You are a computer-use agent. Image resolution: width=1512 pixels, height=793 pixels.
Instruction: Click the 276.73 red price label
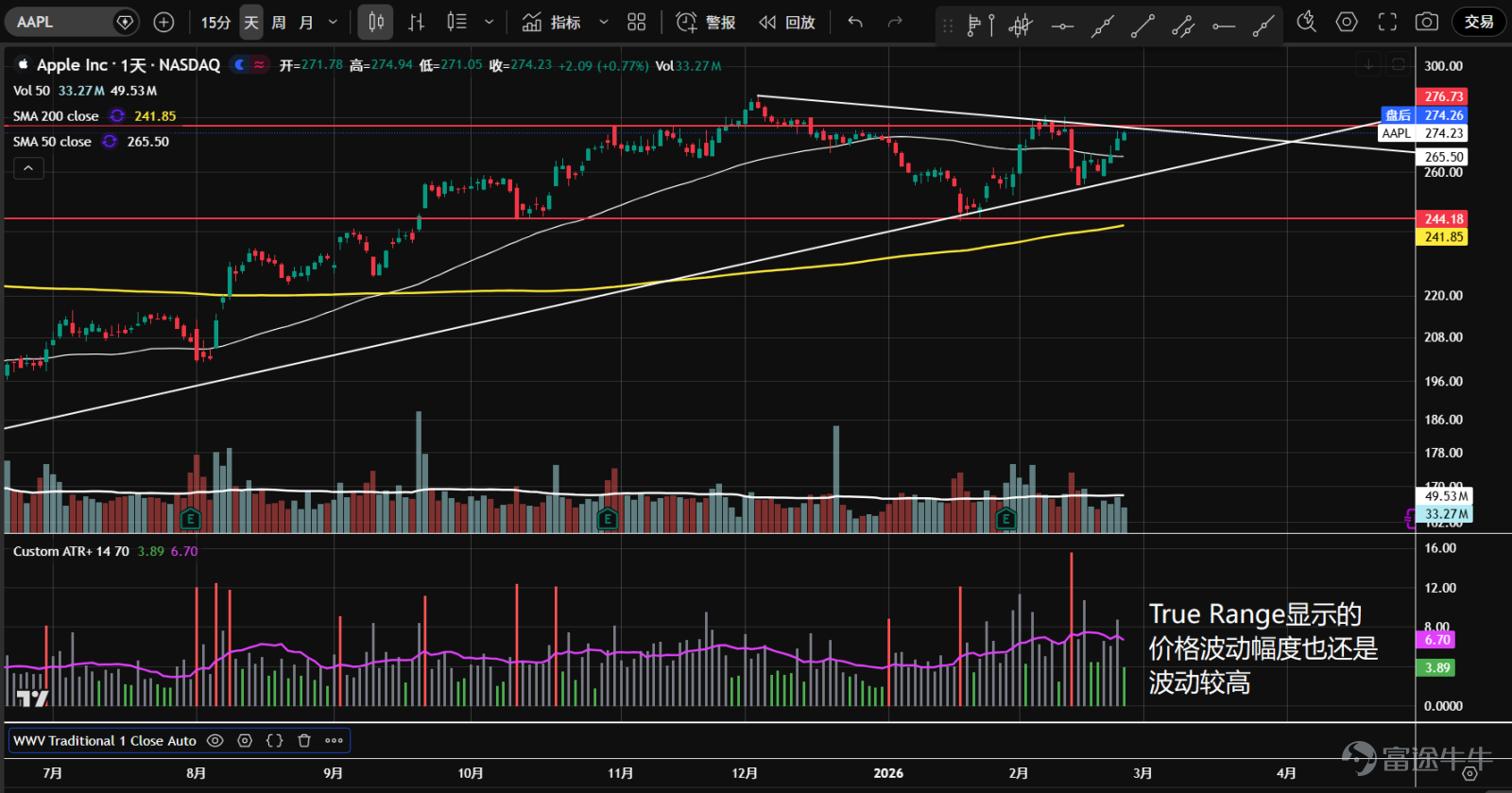1441,96
